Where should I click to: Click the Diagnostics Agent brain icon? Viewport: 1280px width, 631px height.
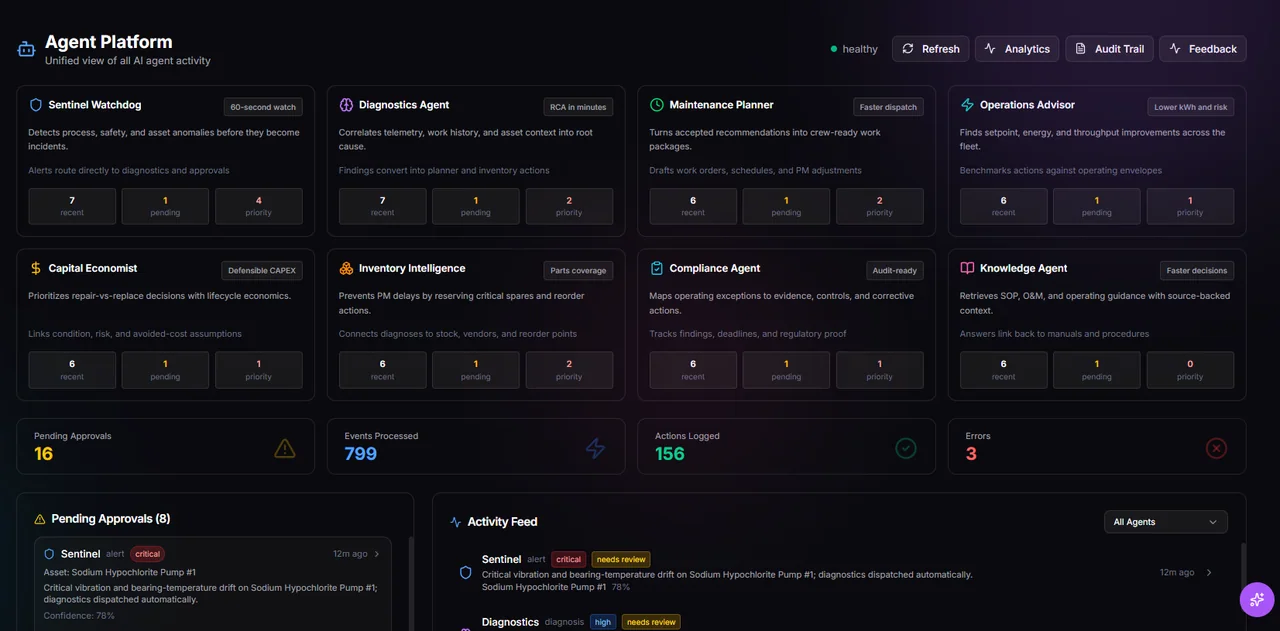(346, 105)
